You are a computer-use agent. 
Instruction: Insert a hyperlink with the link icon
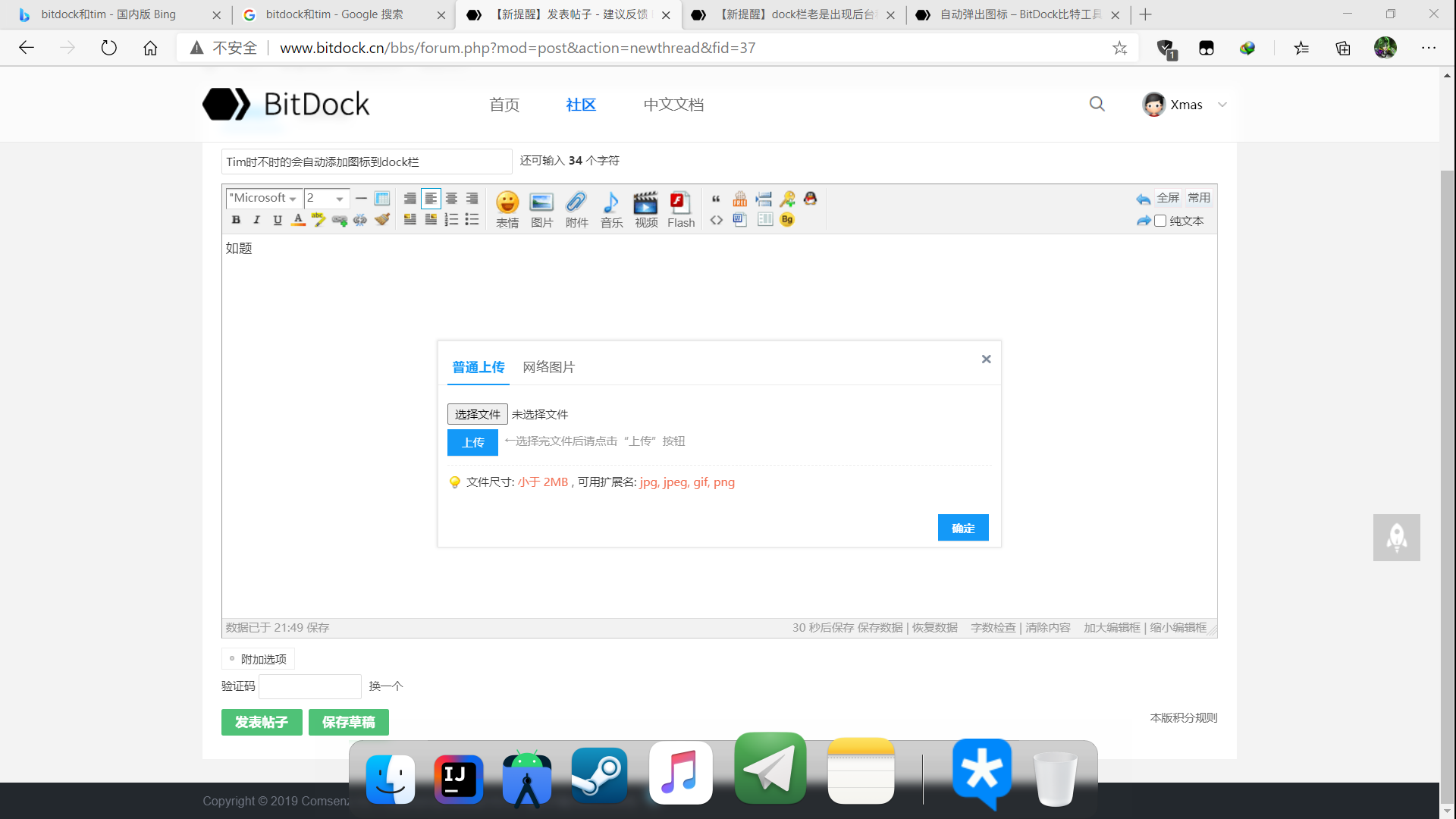point(340,220)
